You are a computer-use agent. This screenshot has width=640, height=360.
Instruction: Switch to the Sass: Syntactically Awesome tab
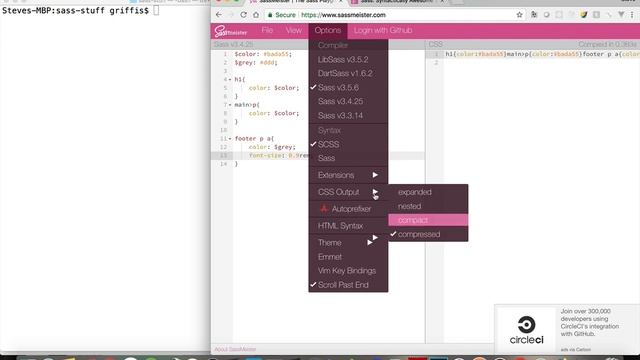[397, 2]
